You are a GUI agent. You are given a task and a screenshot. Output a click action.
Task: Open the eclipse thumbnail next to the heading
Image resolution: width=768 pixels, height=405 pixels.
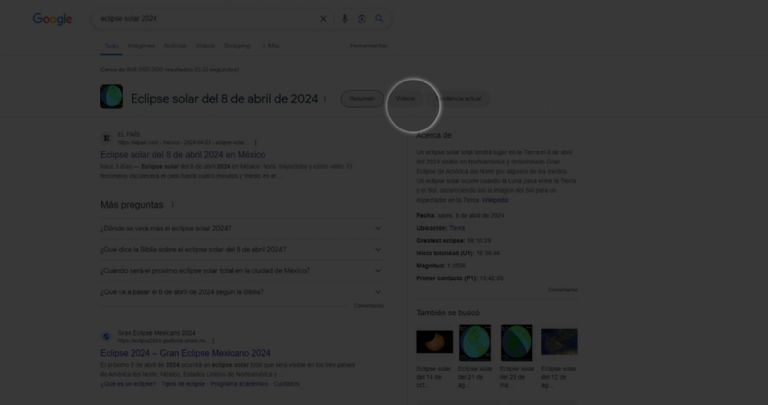coord(112,96)
